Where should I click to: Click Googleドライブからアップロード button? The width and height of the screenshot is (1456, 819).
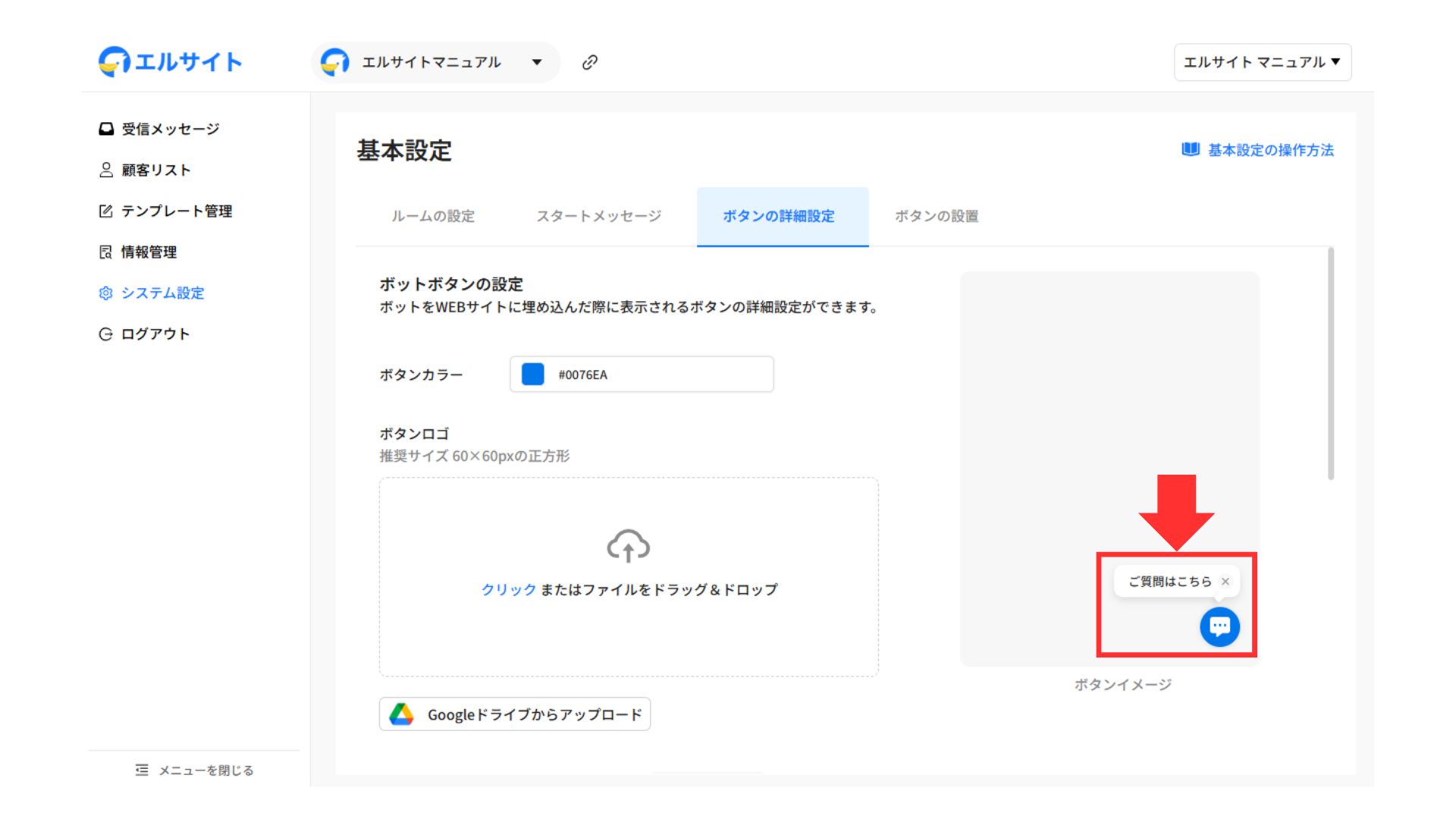(x=515, y=714)
